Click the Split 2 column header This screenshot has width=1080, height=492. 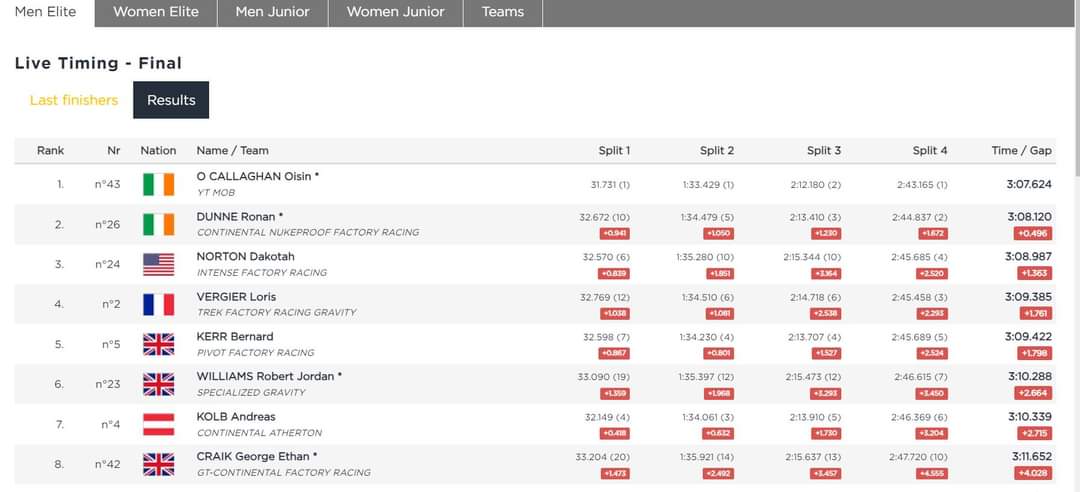[x=717, y=150]
